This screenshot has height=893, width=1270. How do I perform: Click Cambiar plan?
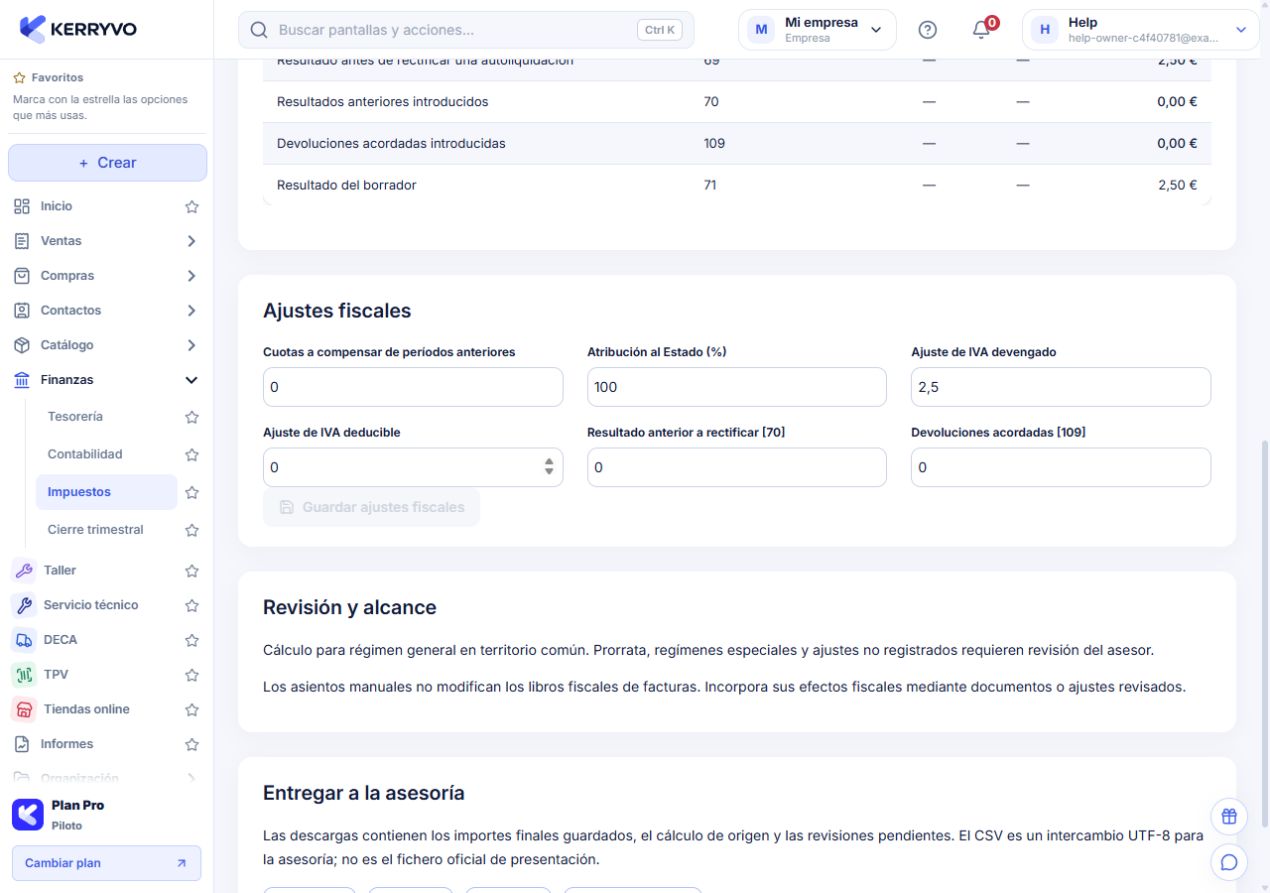pyautogui.click(x=106, y=863)
